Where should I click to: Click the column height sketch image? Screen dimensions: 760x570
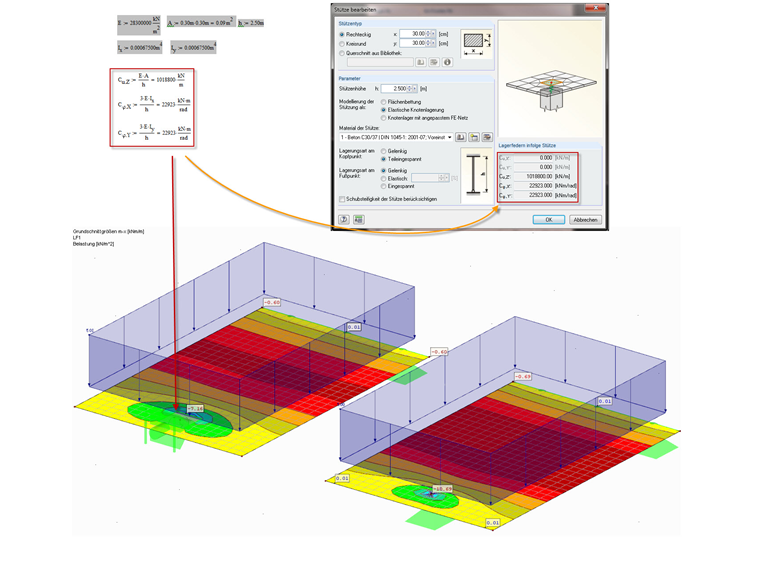tap(474, 173)
